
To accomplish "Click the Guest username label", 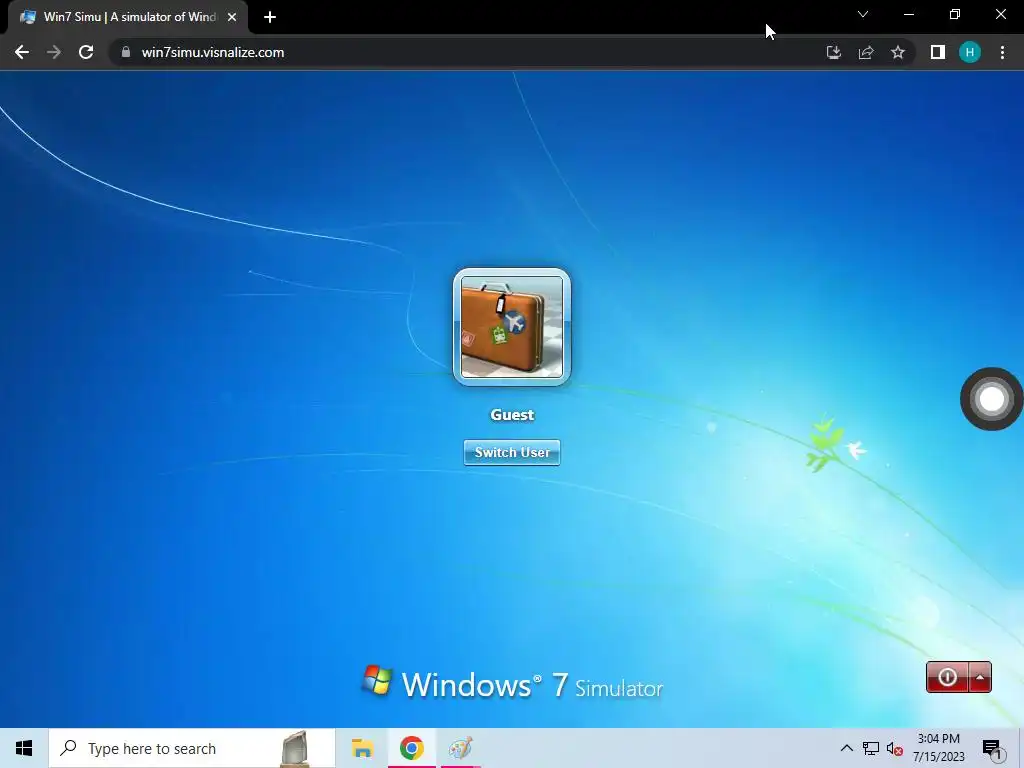I will (x=512, y=415).
